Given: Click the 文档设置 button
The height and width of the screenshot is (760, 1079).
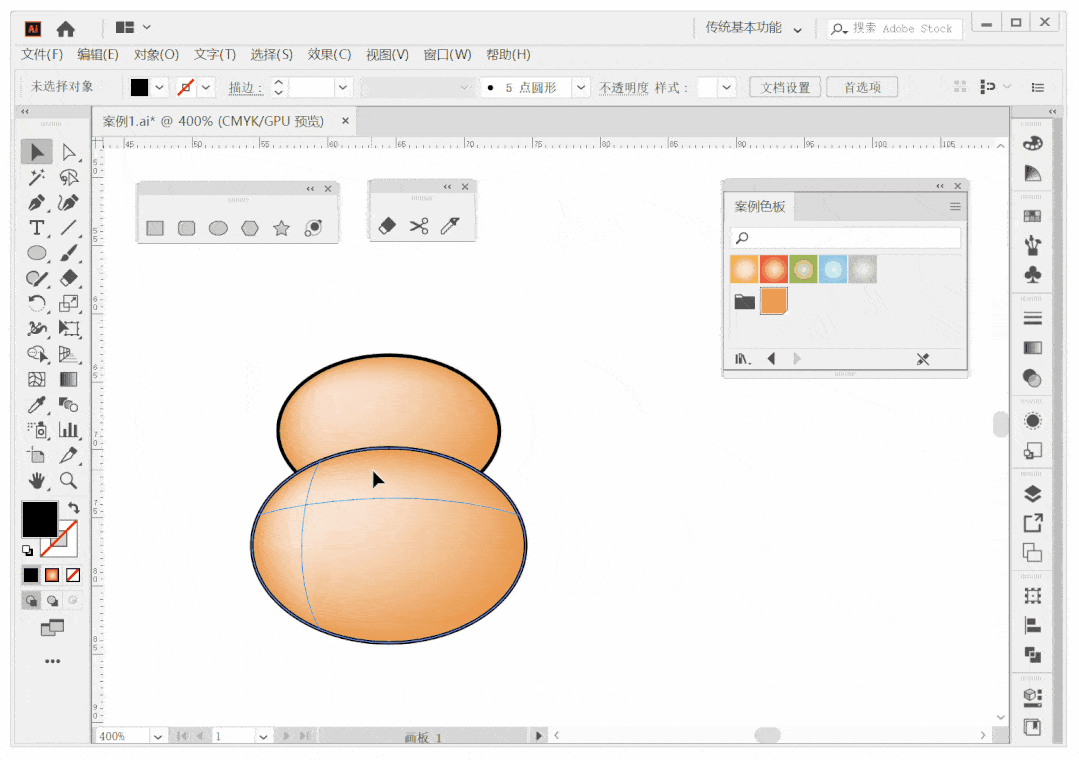Looking at the screenshot, I should click(785, 87).
